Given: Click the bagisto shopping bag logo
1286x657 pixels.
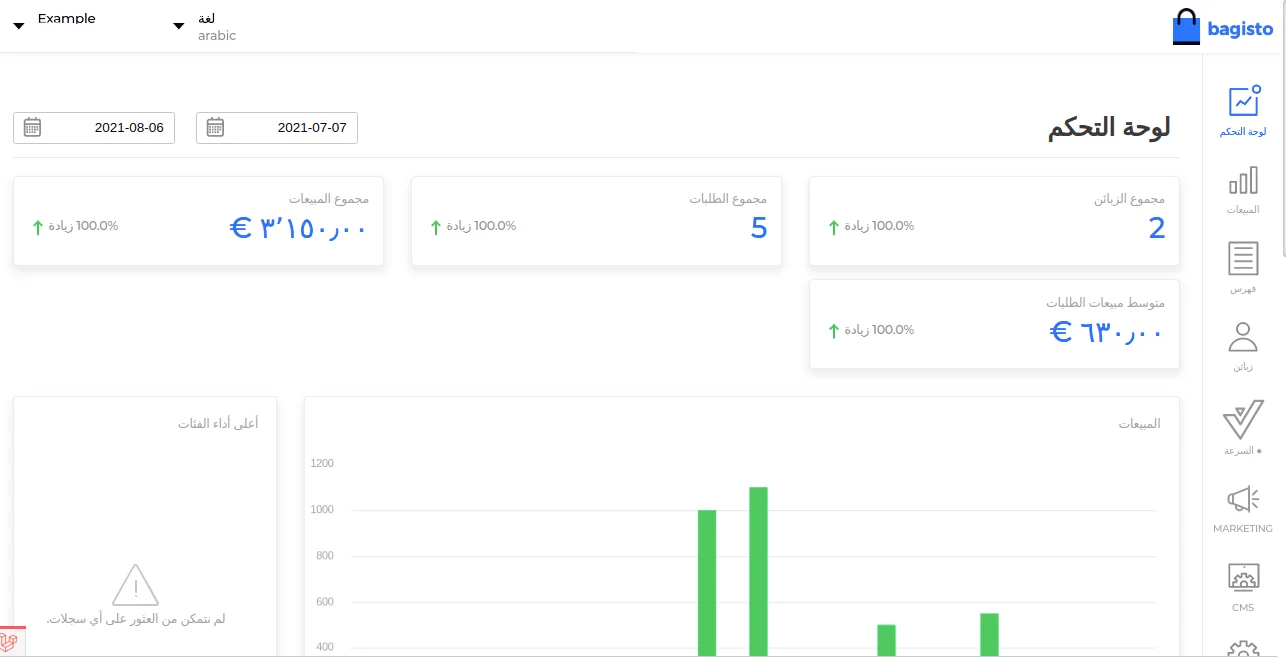Looking at the screenshot, I should [1186, 28].
